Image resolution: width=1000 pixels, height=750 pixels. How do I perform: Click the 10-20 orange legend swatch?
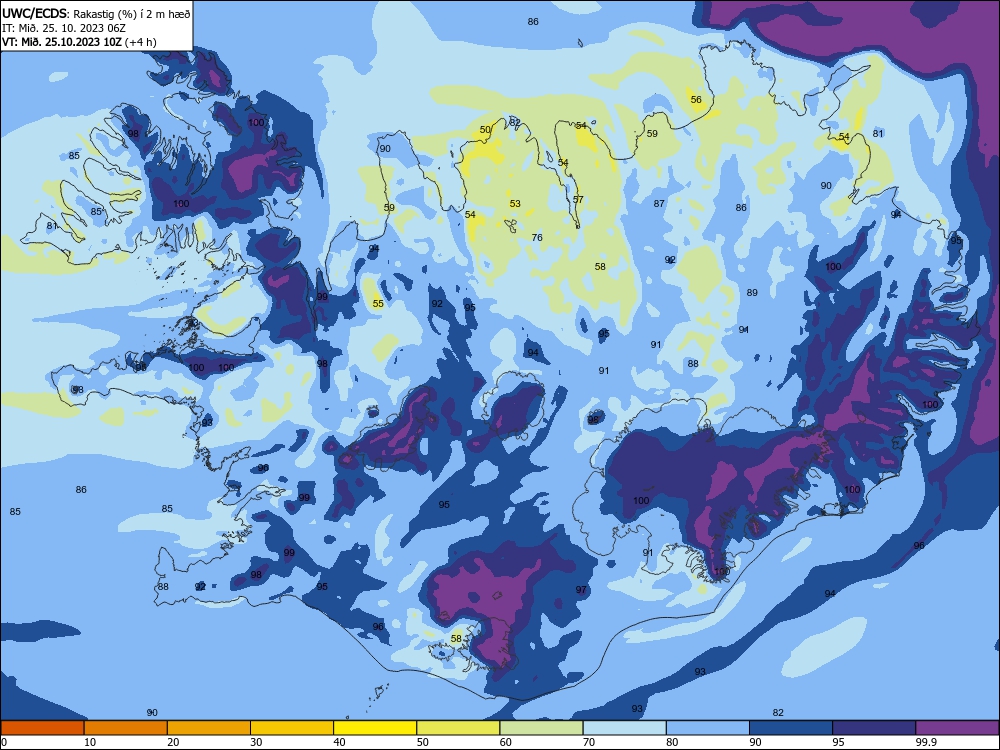pos(126,728)
